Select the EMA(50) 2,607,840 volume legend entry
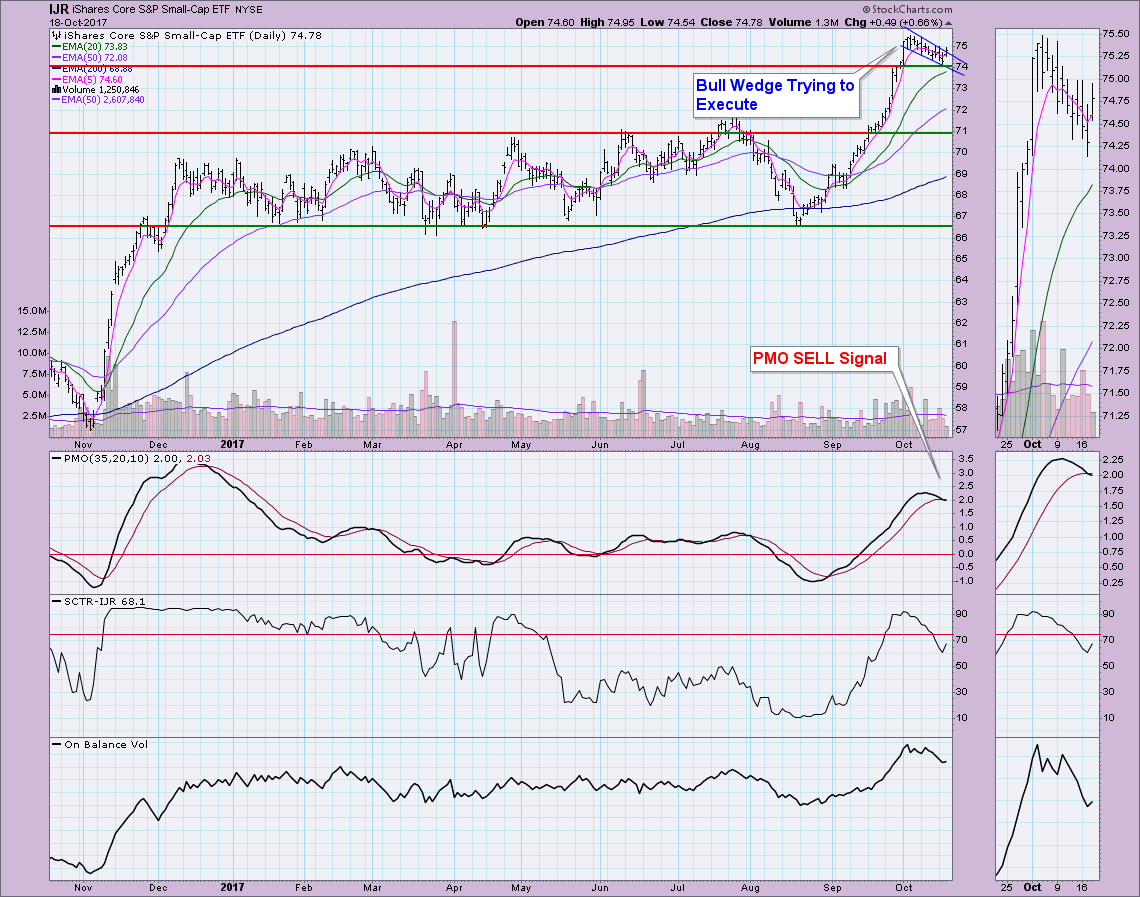This screenshot has height=897, width=1140. click(x=98, y=100)
